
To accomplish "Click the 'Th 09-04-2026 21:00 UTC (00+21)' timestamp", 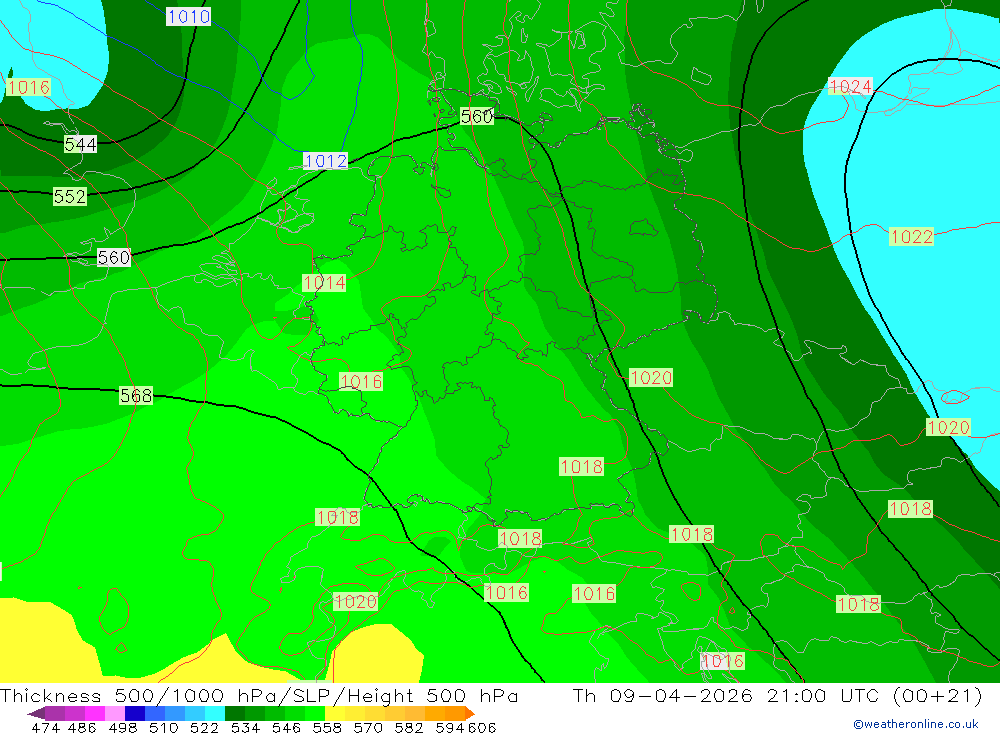I will (x=777, y=696).
